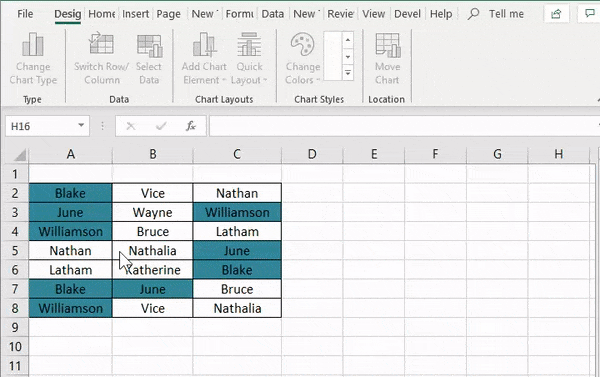Click the Share icon button
600x377 pixels.
556,14
